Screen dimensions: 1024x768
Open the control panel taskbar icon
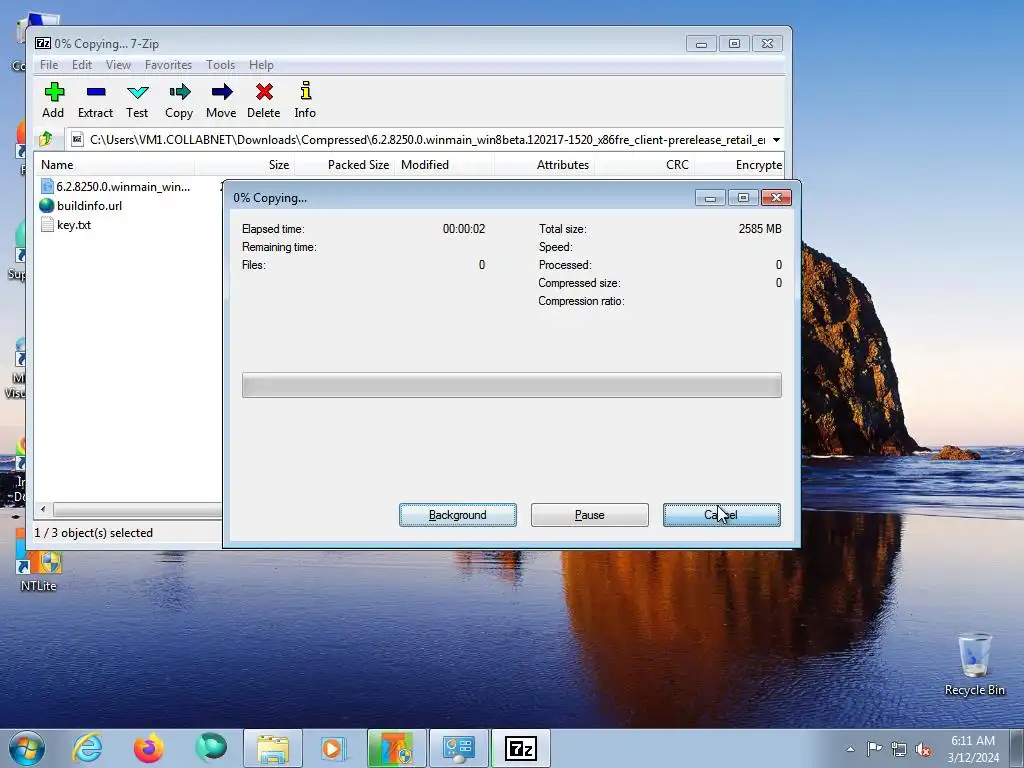(x=458, y=748)
